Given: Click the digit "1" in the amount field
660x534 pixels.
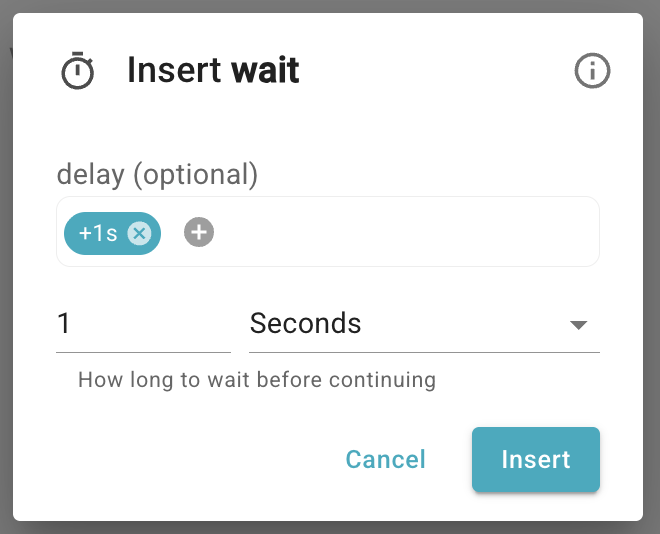Looking at the screenshot, I should point(65,324).
